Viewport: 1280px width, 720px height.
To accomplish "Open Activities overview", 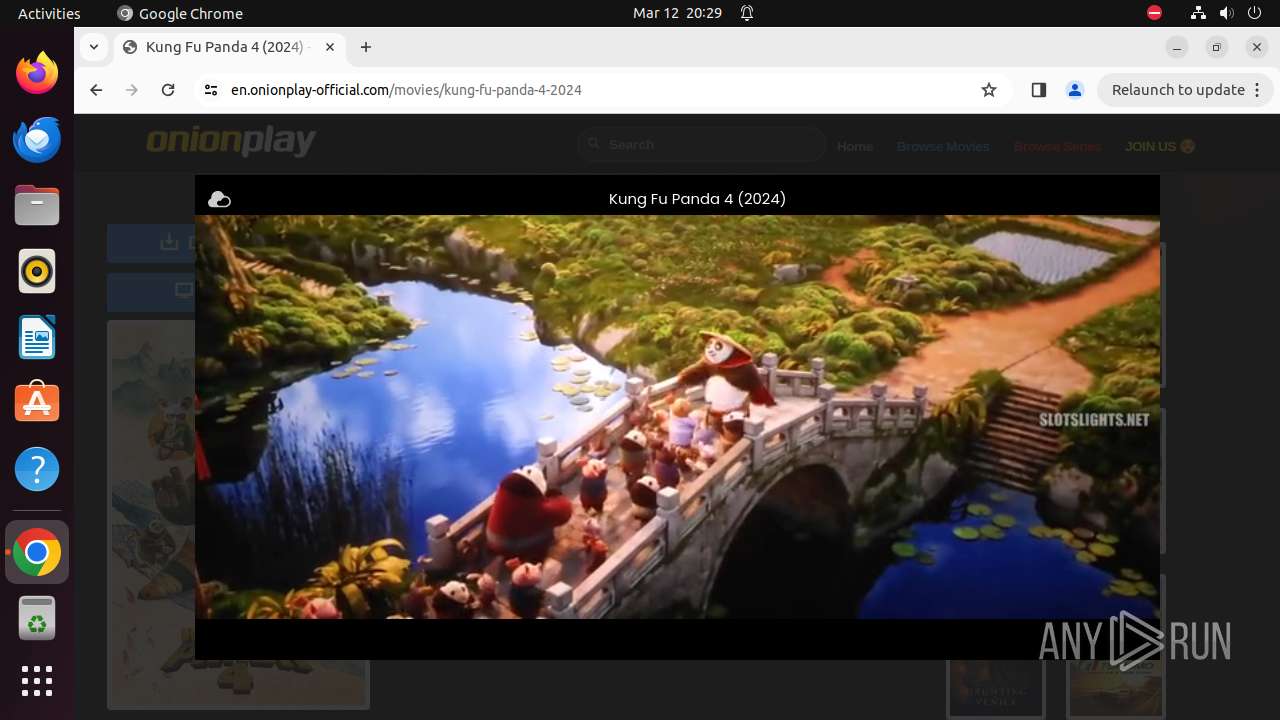I will pyautogui.click(x=49, y=13).
